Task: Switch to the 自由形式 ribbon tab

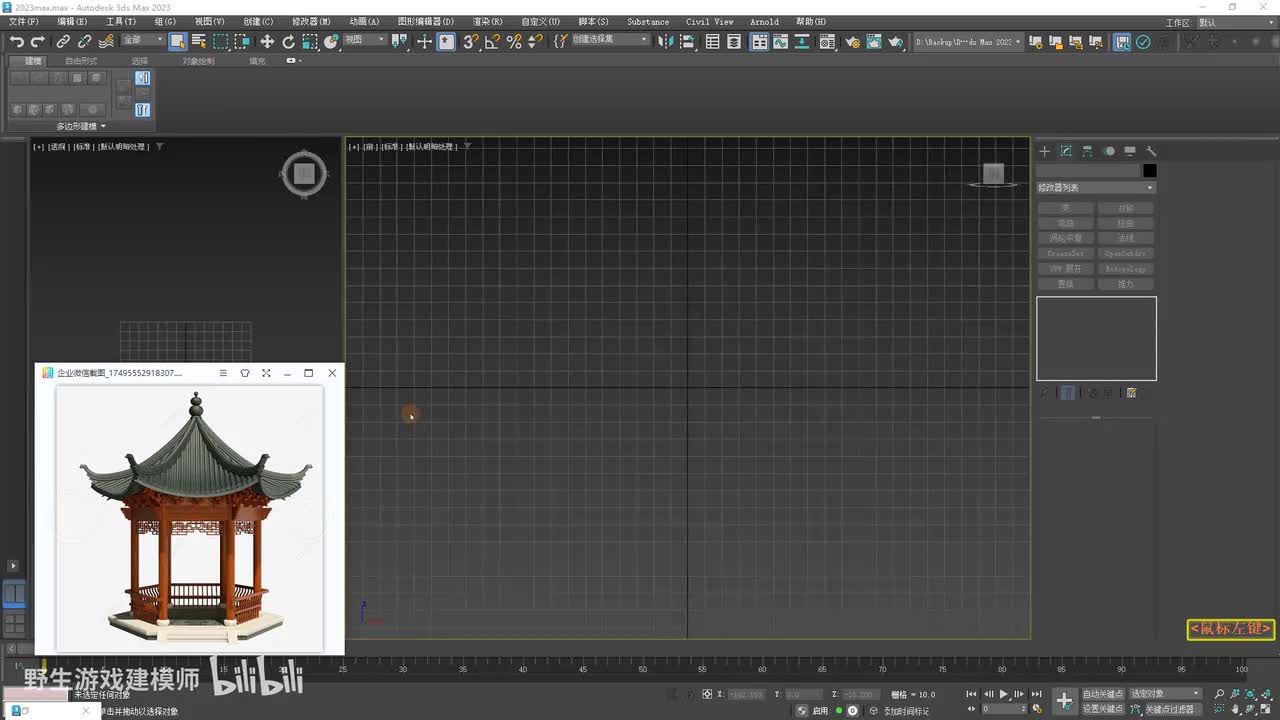Action: coord(81,61)
